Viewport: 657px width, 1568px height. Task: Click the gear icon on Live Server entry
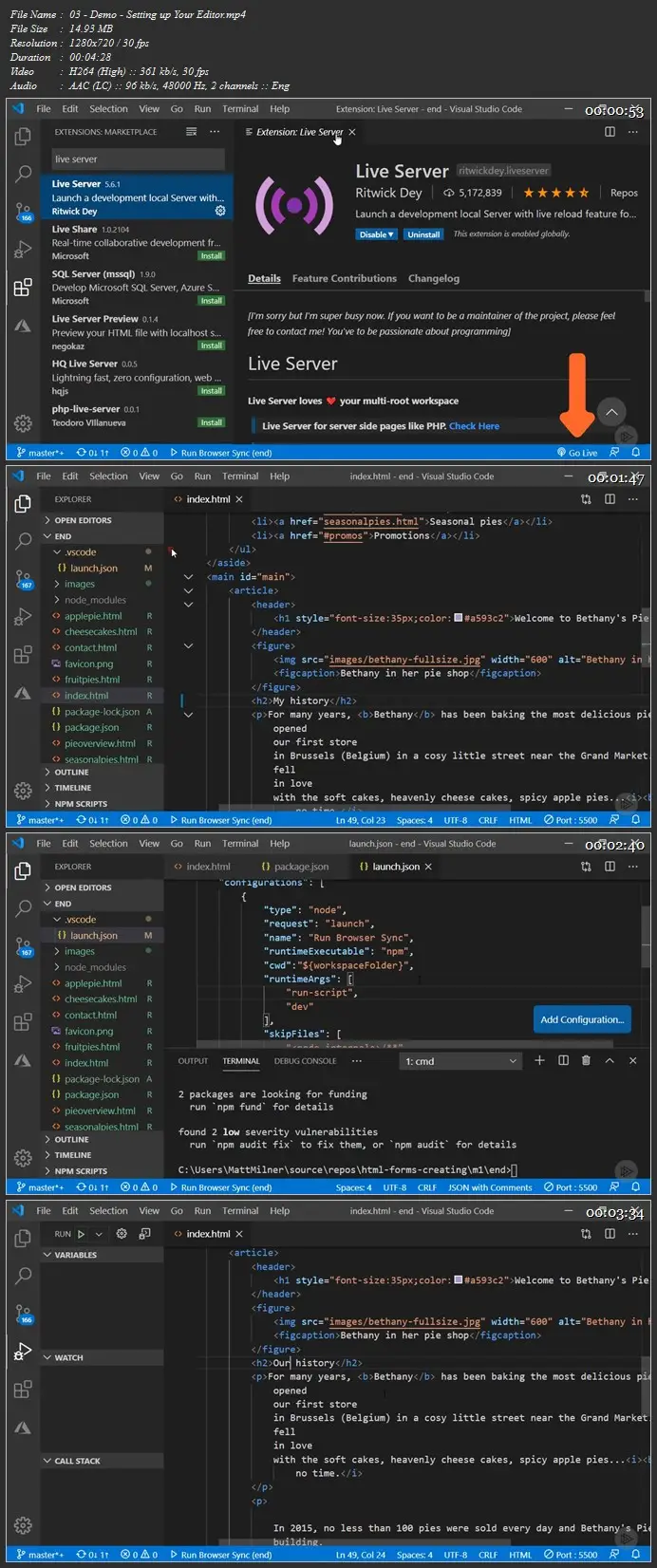tap(220, 212)
